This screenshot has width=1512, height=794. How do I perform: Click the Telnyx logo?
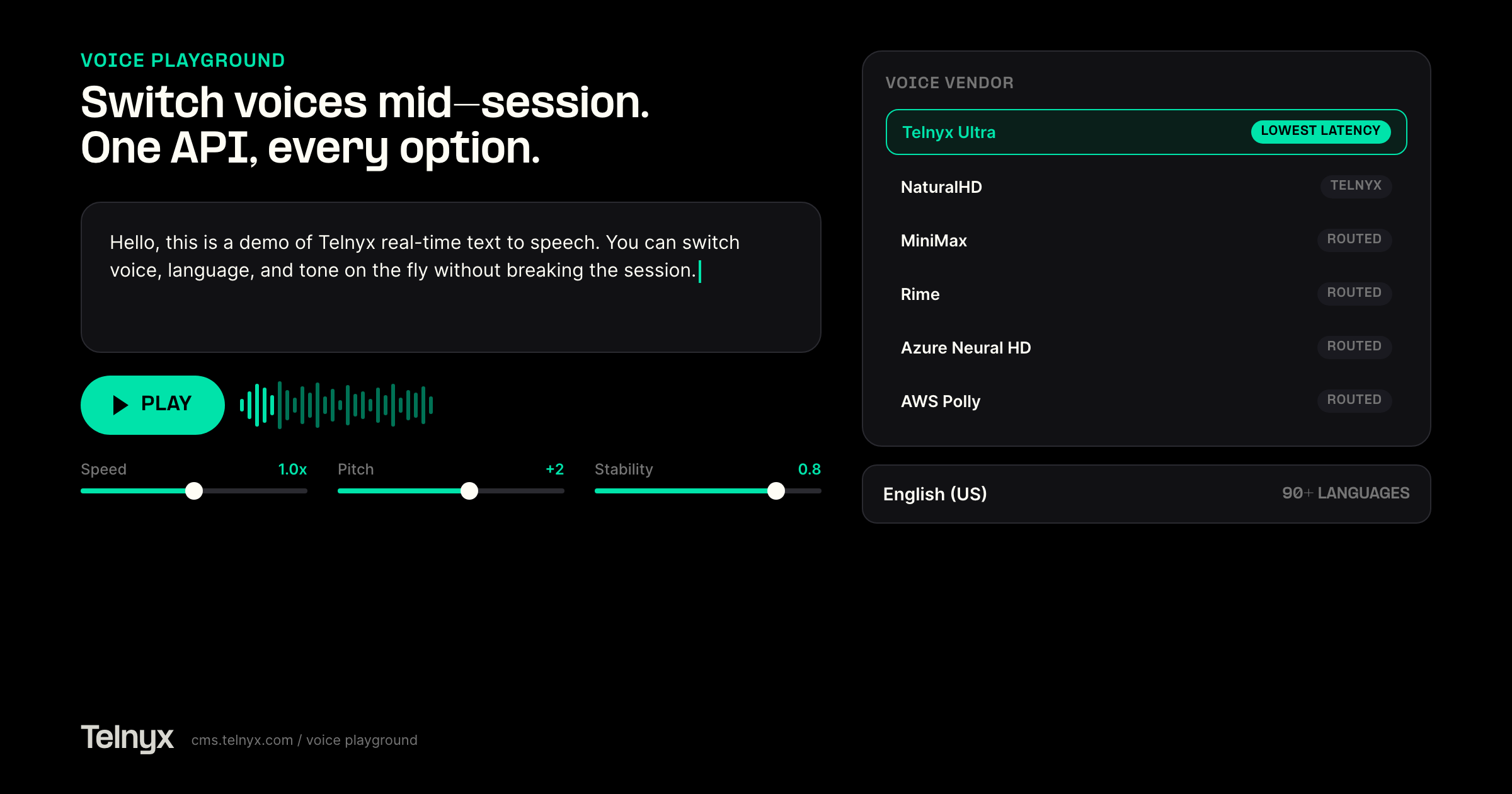pos(127,738)
